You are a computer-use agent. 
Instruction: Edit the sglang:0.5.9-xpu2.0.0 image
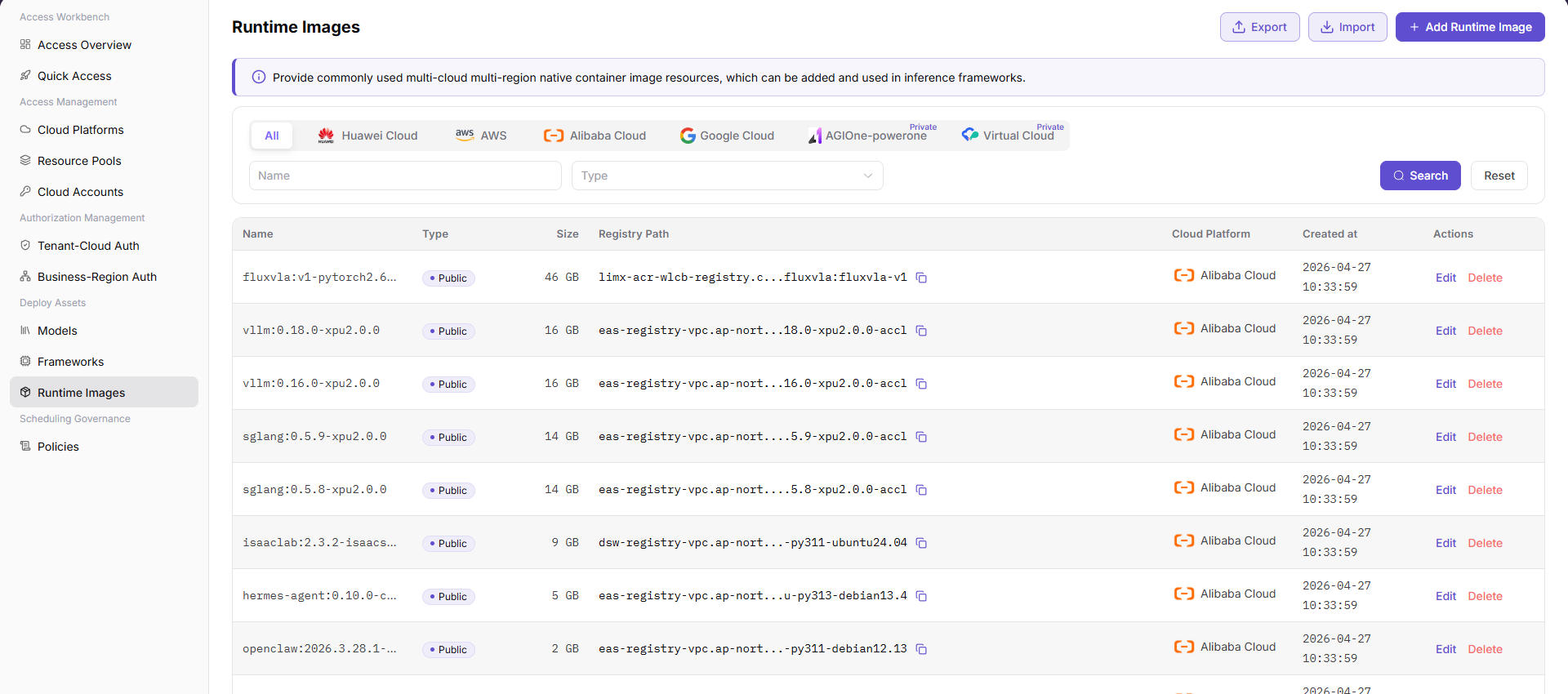tap(1445, 437)
